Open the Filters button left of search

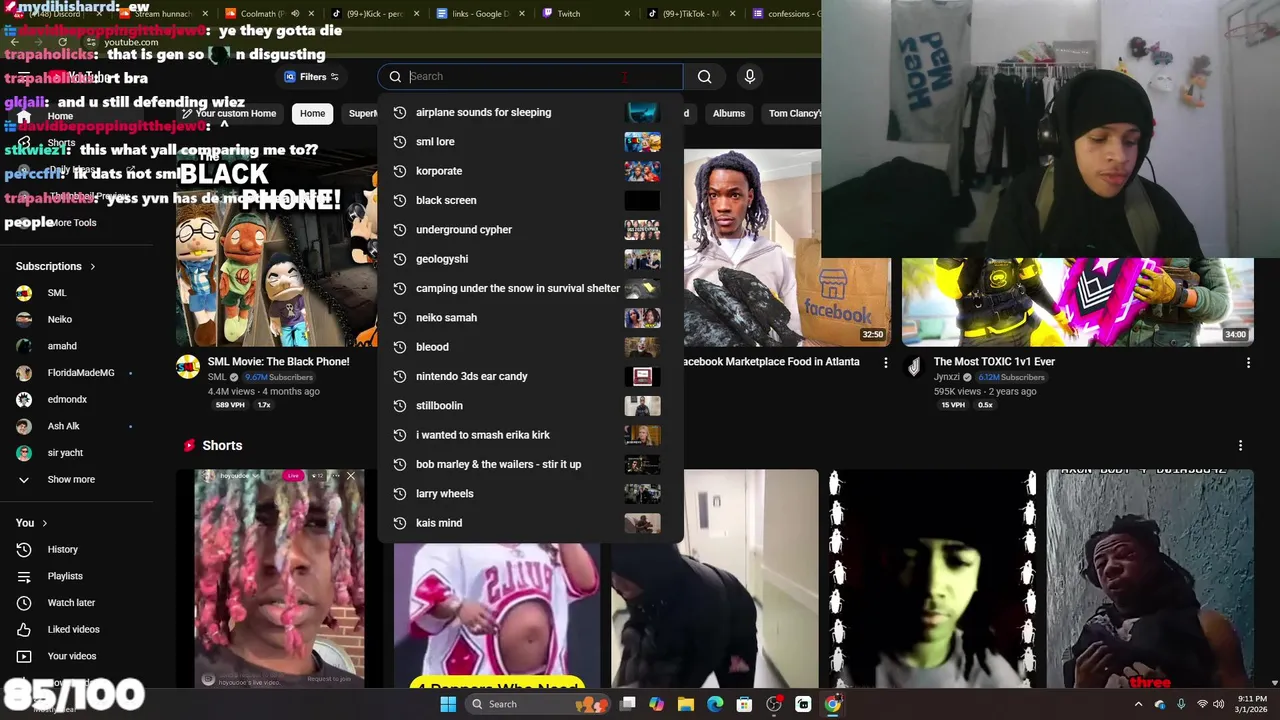(x=311, y=77)
